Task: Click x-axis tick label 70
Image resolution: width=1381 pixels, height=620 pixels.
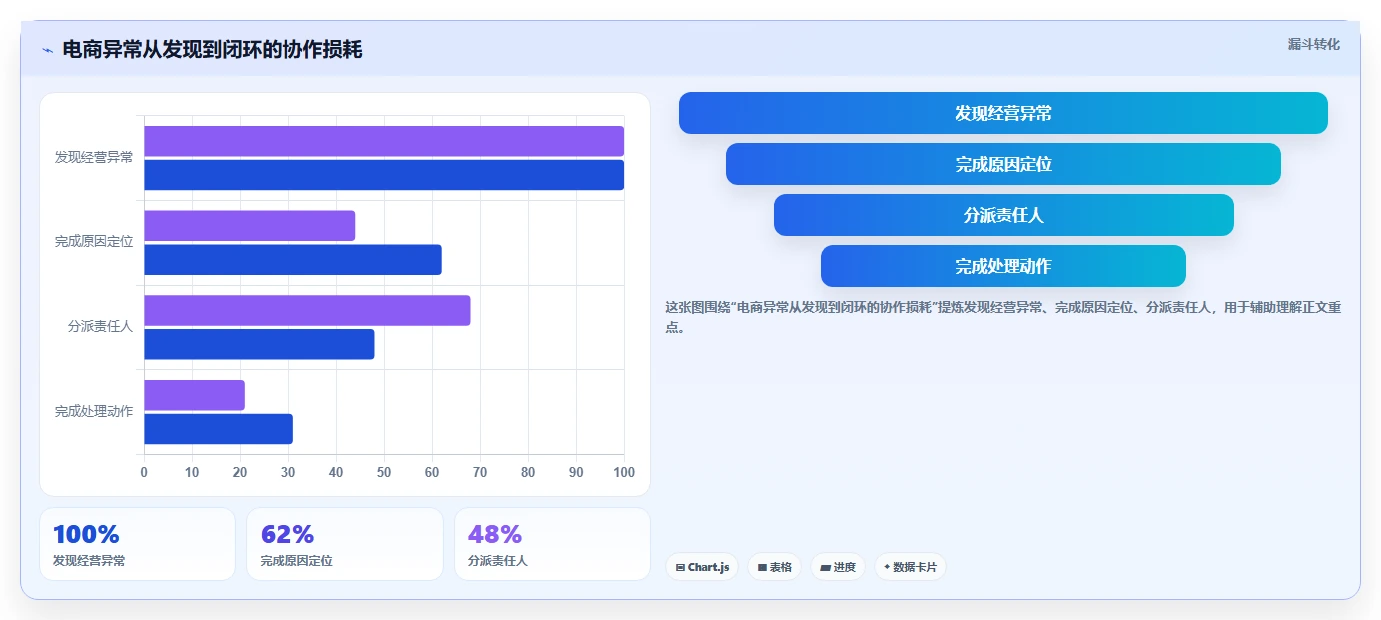Action: (480, 472)
